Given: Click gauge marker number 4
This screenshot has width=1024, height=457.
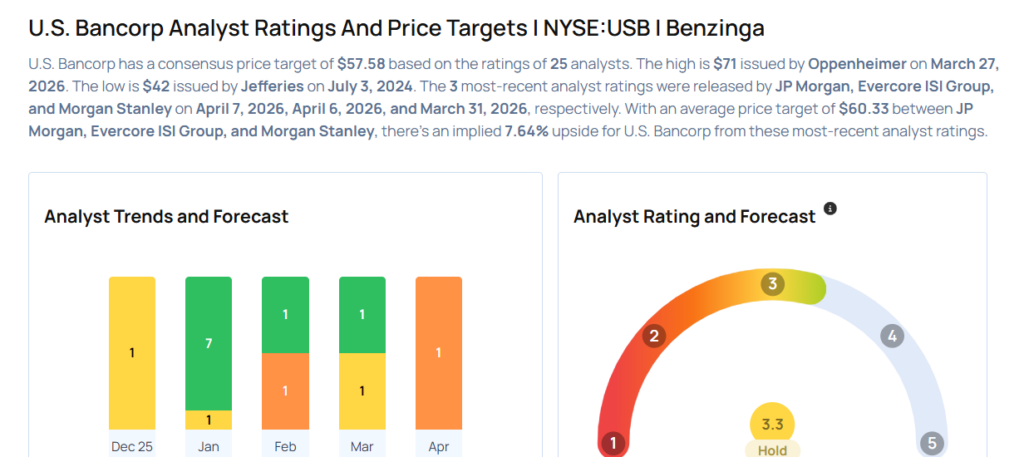Looking at the screenshot, I should [x=890, y=336].
